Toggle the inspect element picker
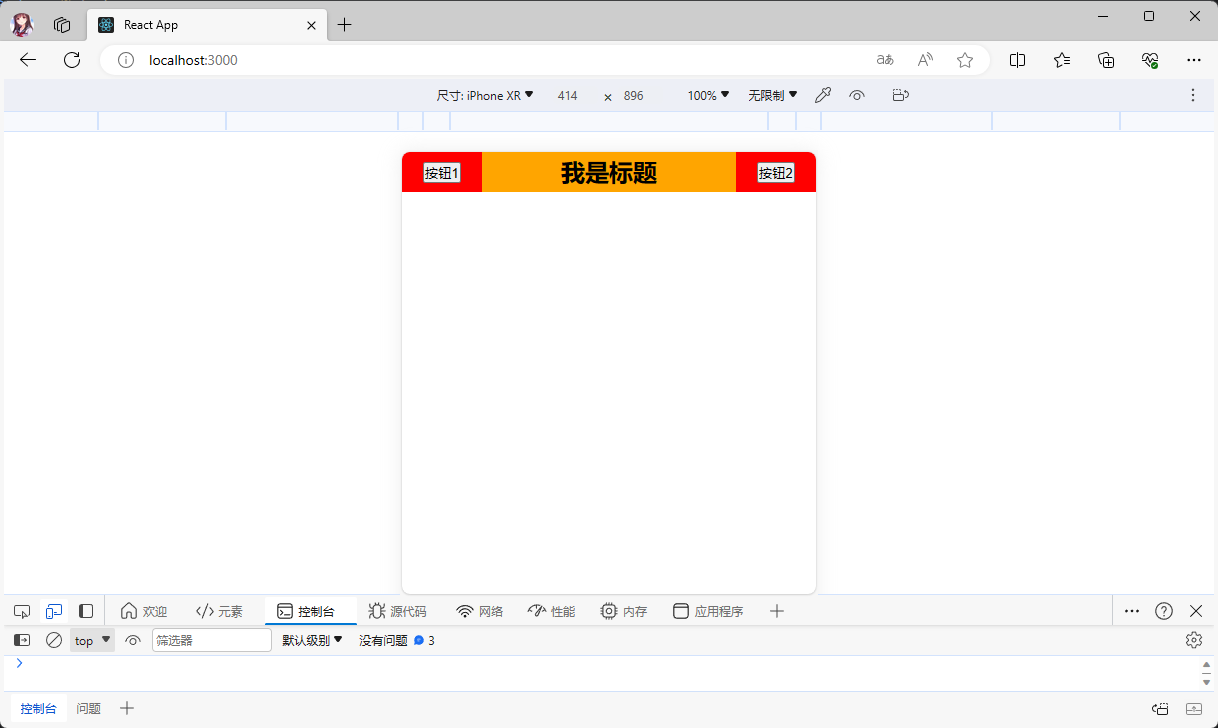 21,610
